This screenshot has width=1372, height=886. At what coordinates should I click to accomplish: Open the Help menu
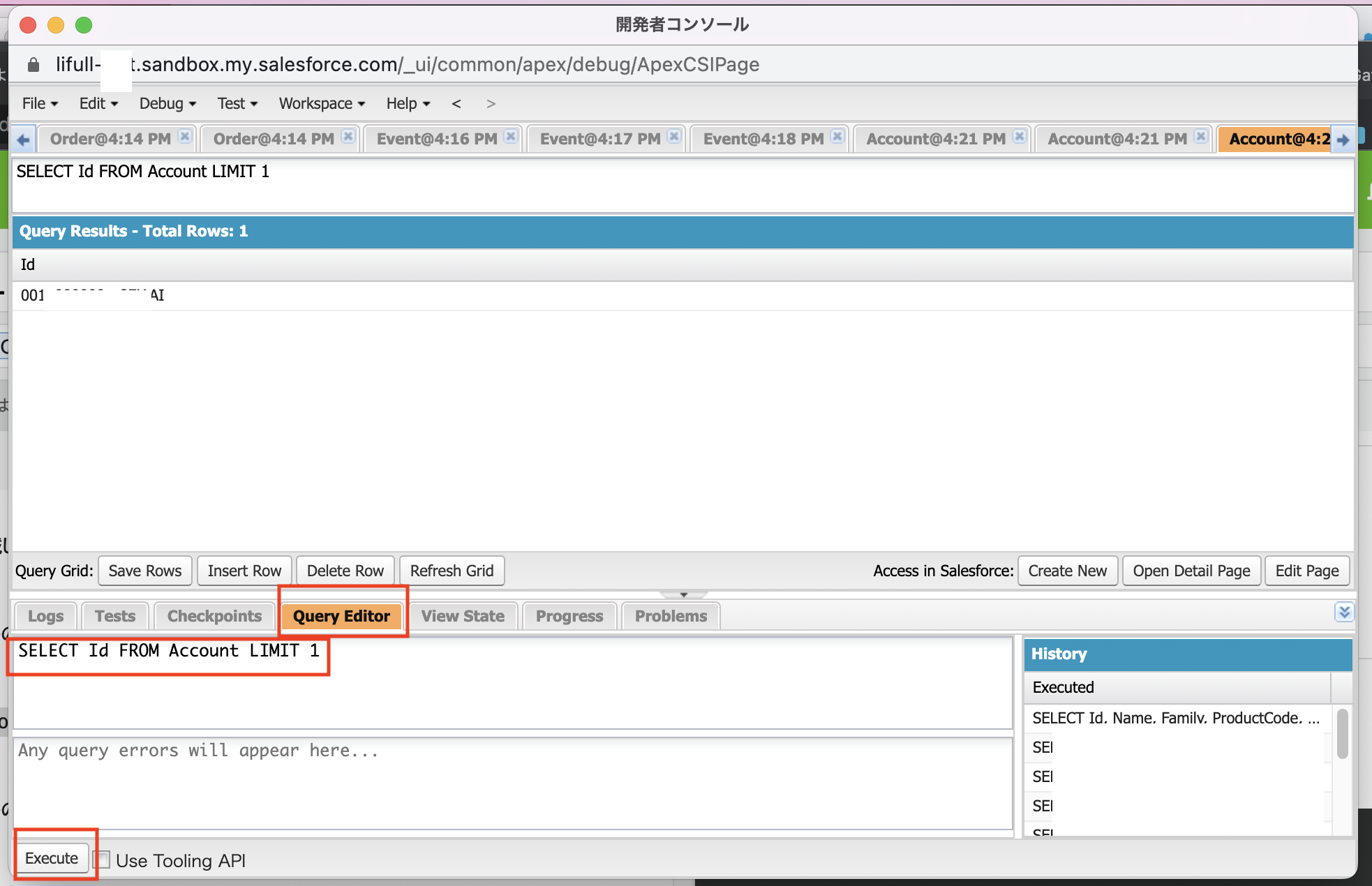click(x=408, y=104)
